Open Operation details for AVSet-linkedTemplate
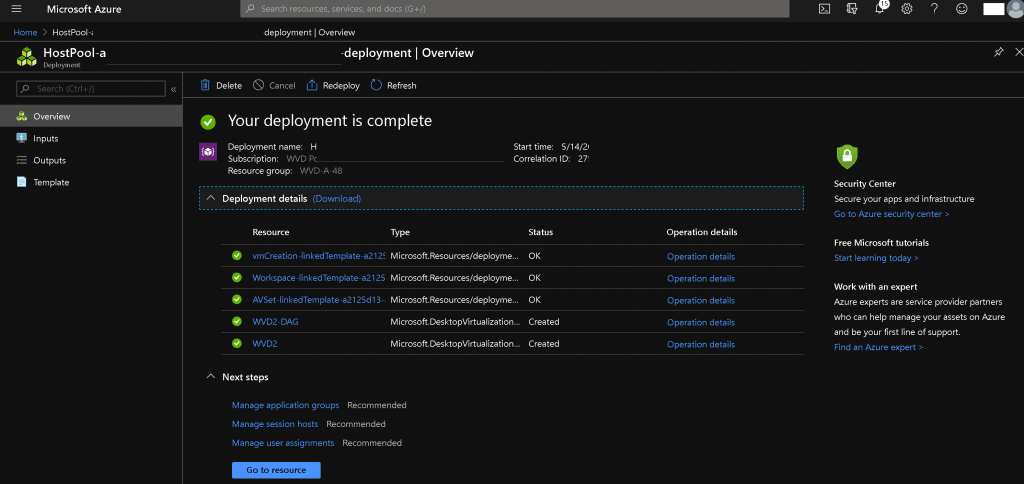The height and width of the screenshot is (484, 1024). click(x=701, y=300)
